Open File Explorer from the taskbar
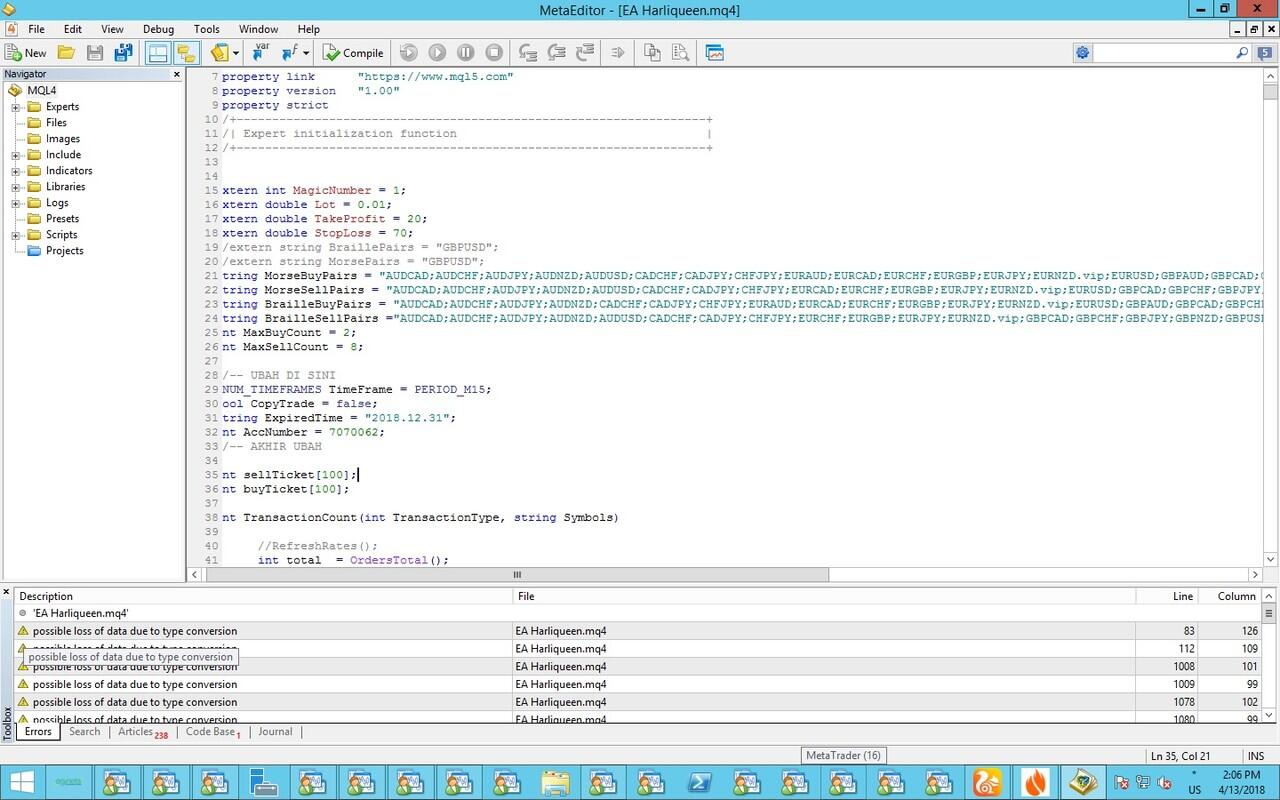Screen dimensions: 1280x800 pos(555,781)
